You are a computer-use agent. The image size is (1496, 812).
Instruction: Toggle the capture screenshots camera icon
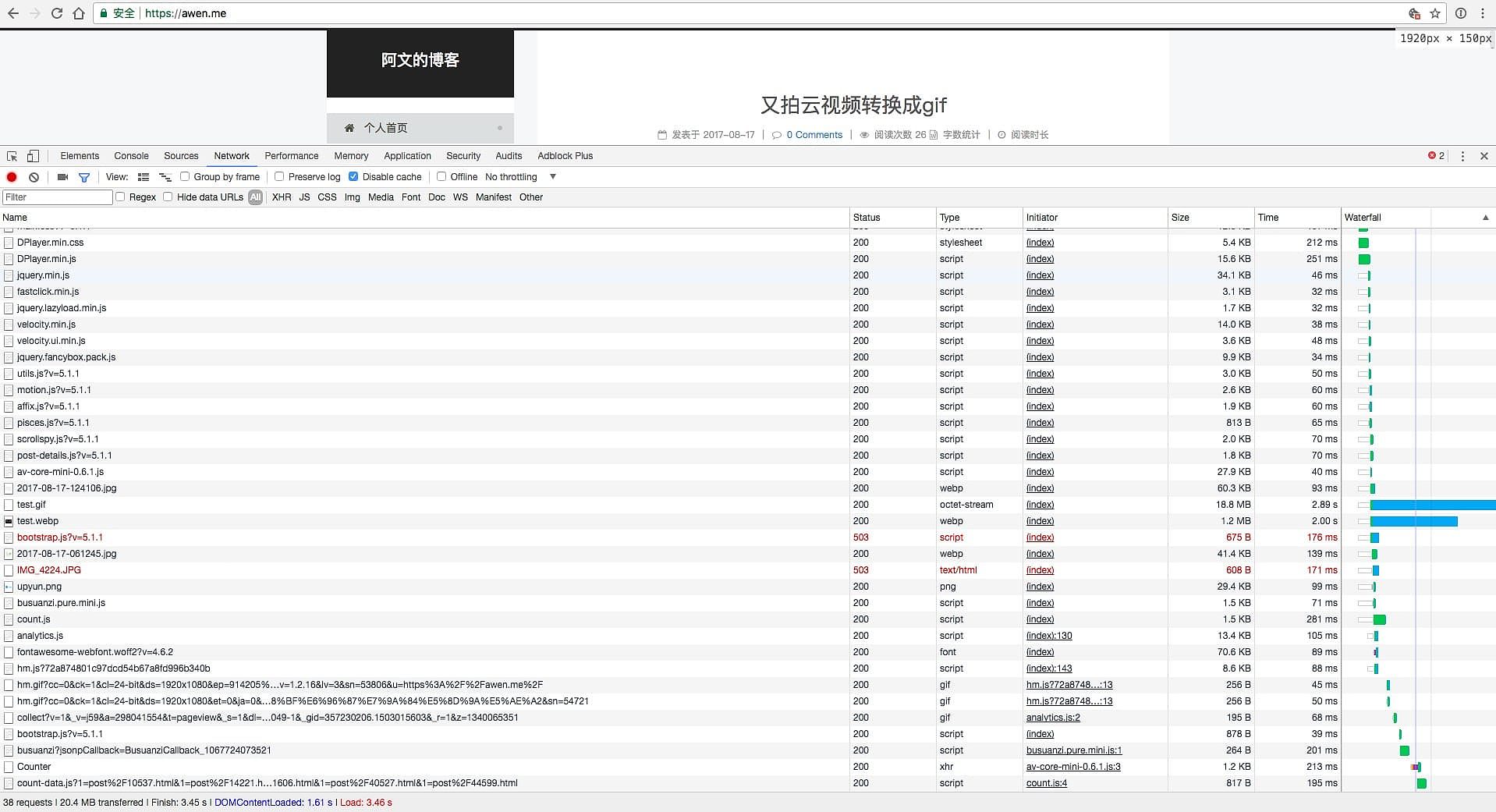[x=63, y=177]
